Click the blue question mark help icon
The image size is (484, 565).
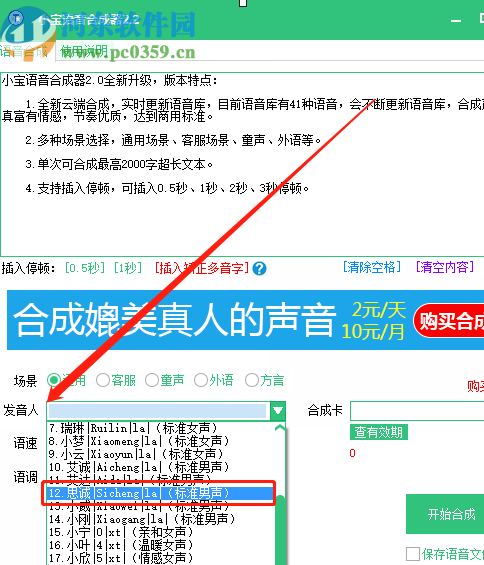259,268
